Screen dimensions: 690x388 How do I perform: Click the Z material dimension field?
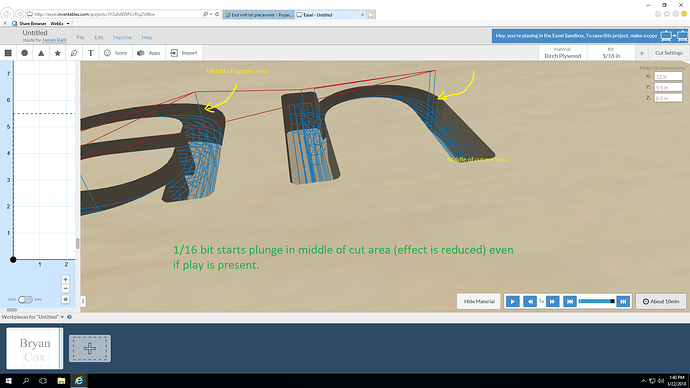click(668, 98)
